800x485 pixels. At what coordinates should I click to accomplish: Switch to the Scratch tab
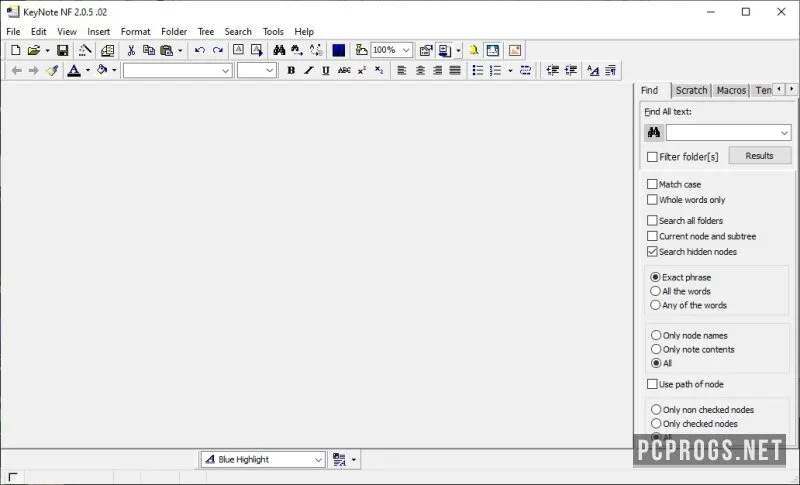[x=691, y=90]
